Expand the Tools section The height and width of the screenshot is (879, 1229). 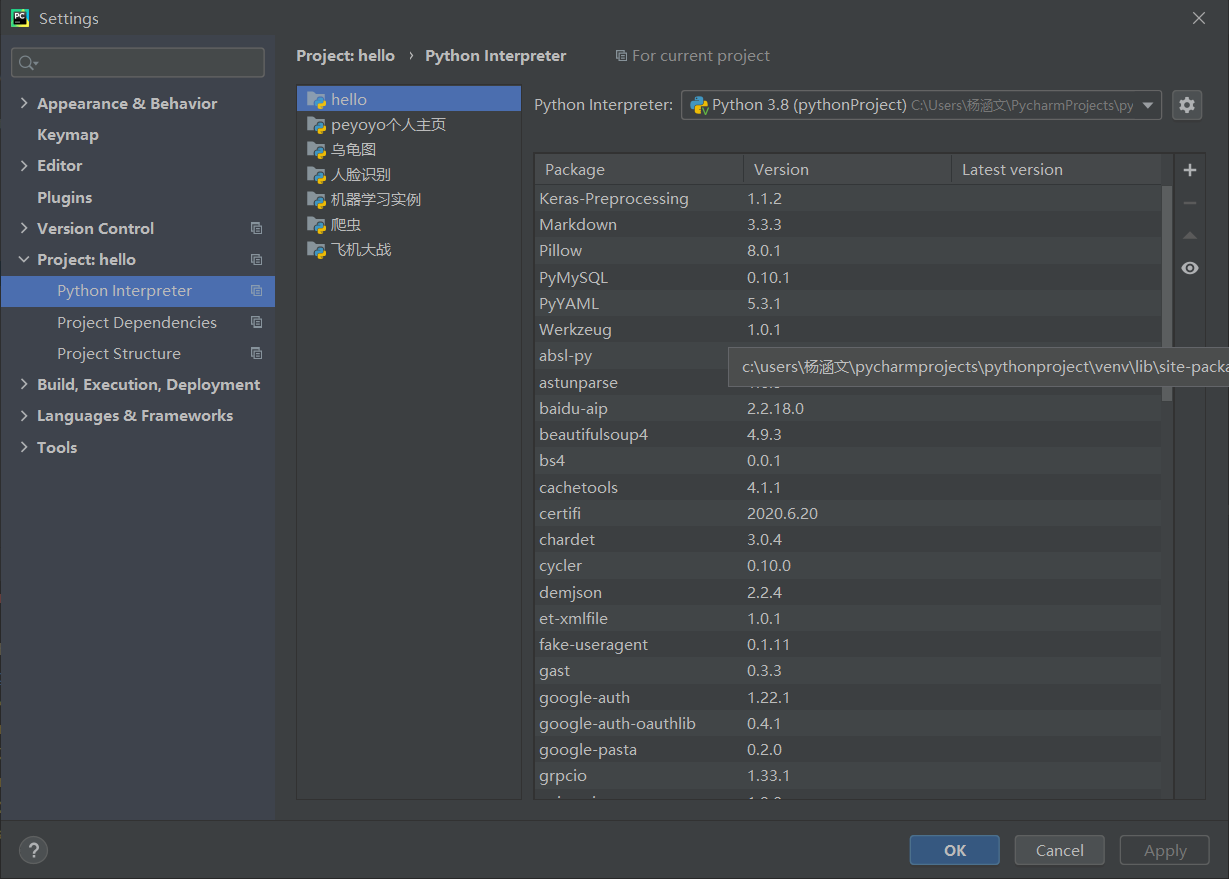[x=24, y=447]
